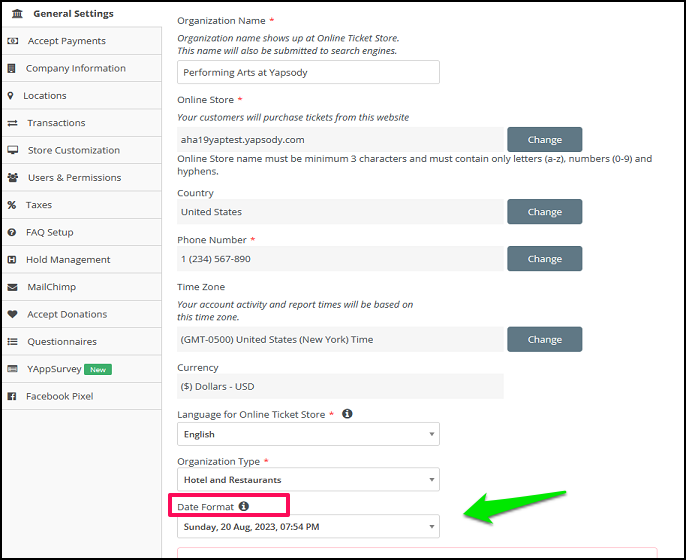686x560 pixels.
Task: Click Change button for Time Zone
Action: [x=545, y=339]
